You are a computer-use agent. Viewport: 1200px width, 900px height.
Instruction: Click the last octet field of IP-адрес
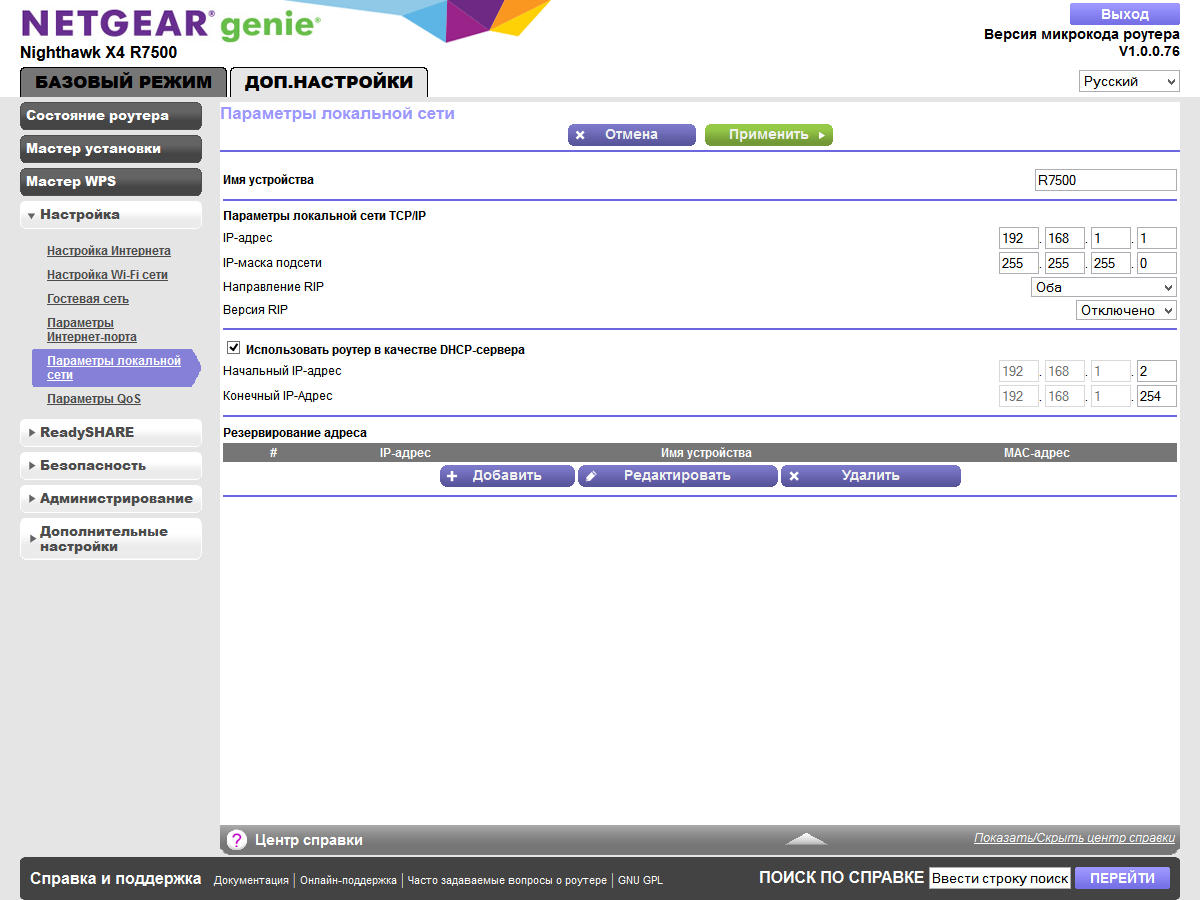1157,239
